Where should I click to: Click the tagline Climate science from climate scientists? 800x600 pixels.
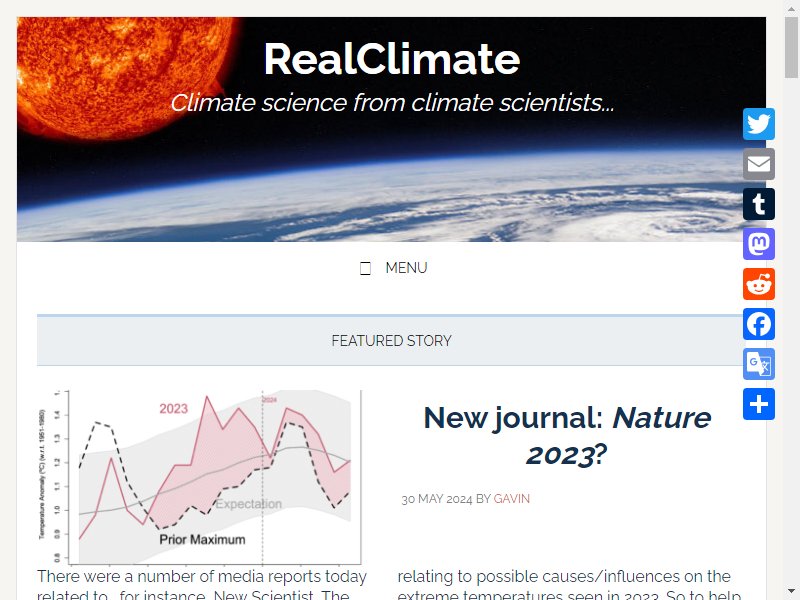click(392, 103)
